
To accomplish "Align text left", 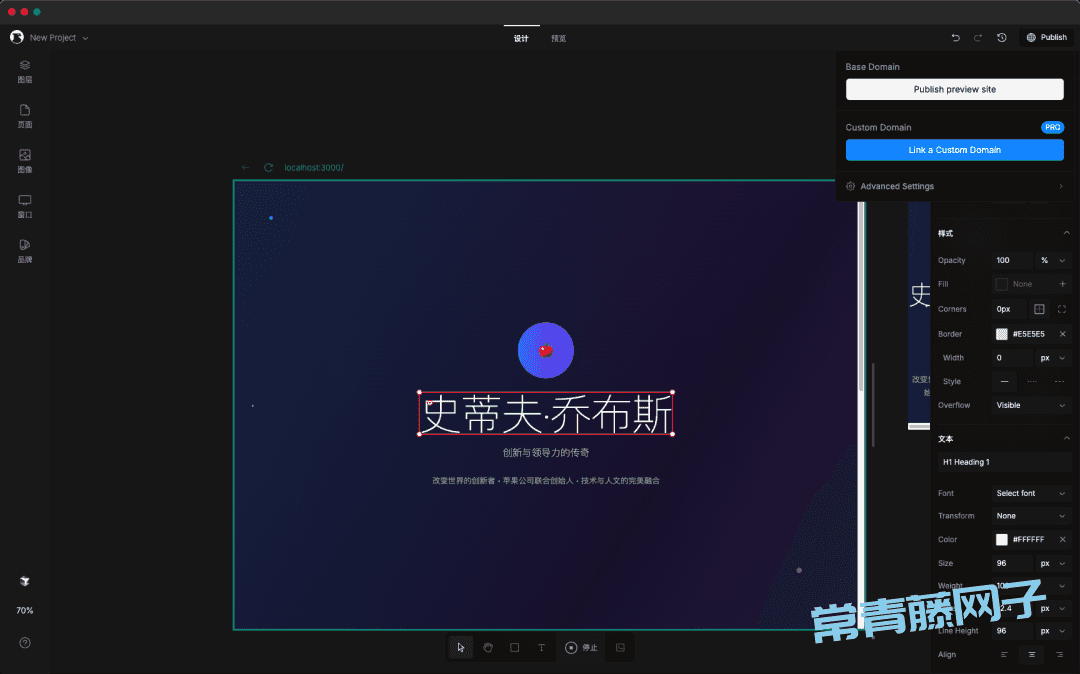I will click(1004, 655).
